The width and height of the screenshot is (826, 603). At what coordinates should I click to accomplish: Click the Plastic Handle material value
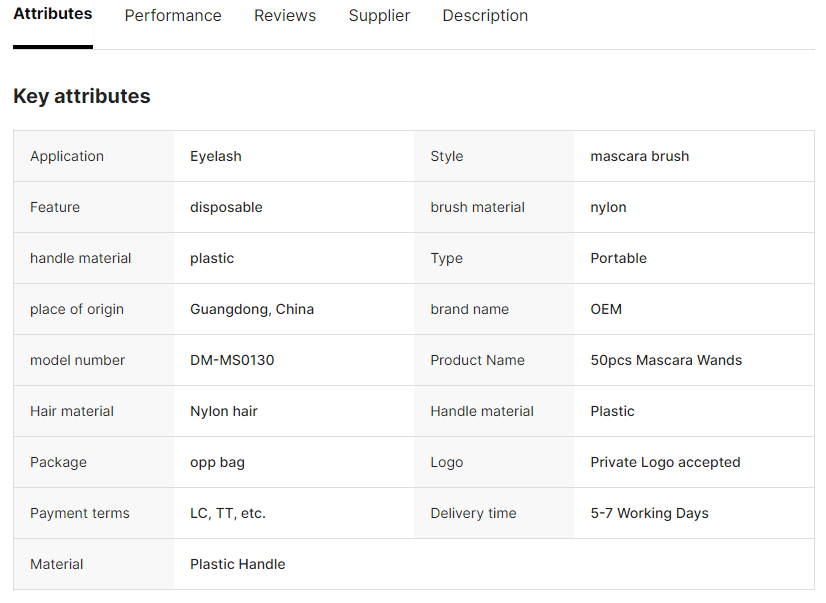click(238, 564)
